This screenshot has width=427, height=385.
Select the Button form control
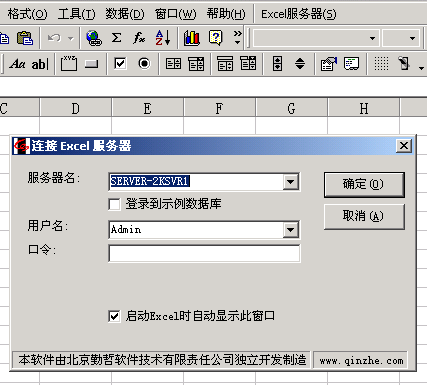click(91, 64)
